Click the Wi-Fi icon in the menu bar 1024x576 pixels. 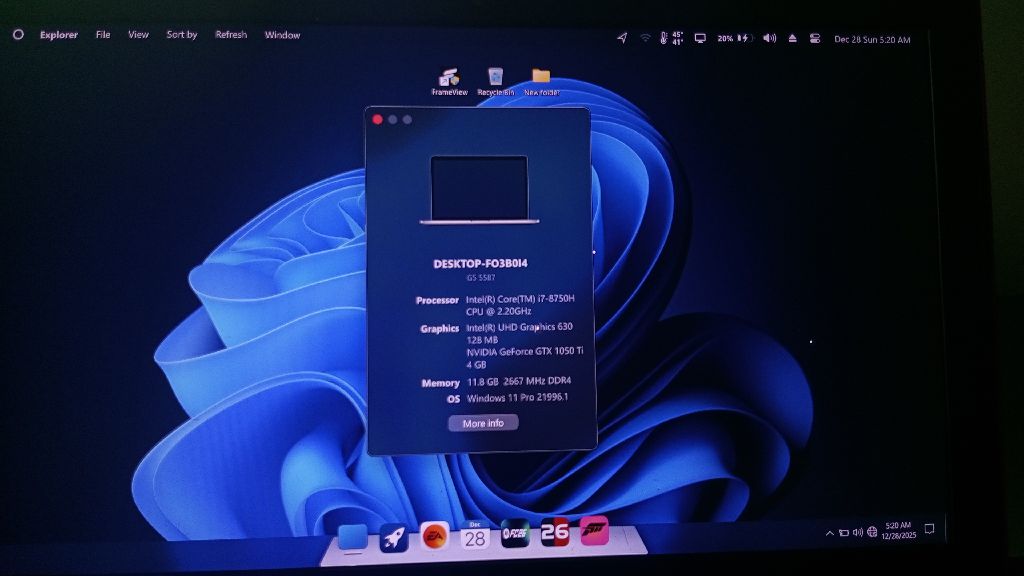click(x=643, y=36)
